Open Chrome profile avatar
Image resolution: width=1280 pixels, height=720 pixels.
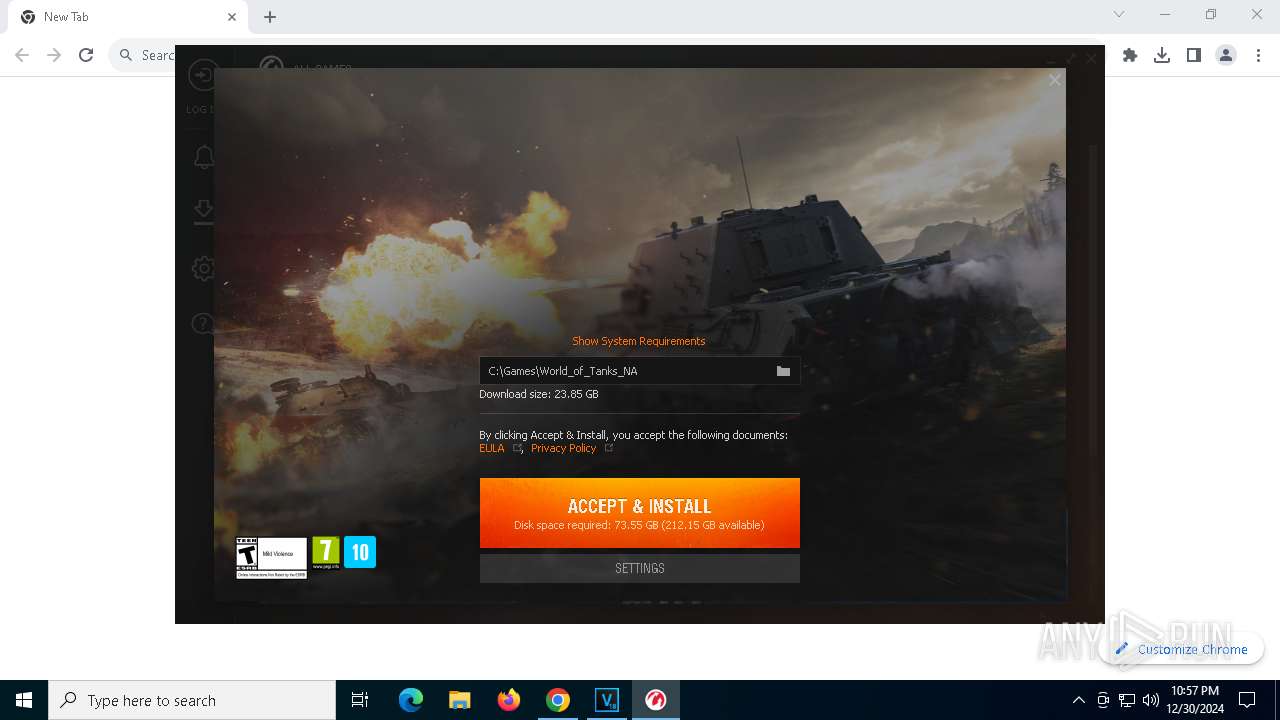click(1226, 55)
